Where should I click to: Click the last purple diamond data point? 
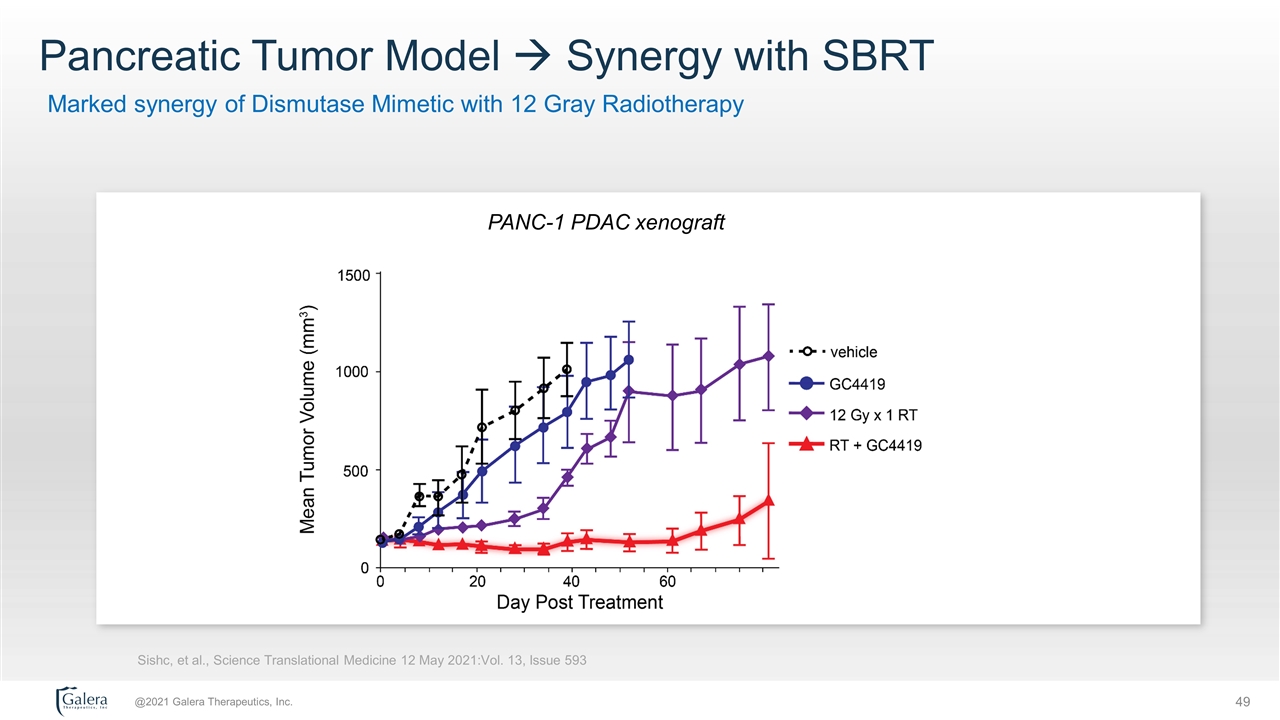(x=769, y=356)
